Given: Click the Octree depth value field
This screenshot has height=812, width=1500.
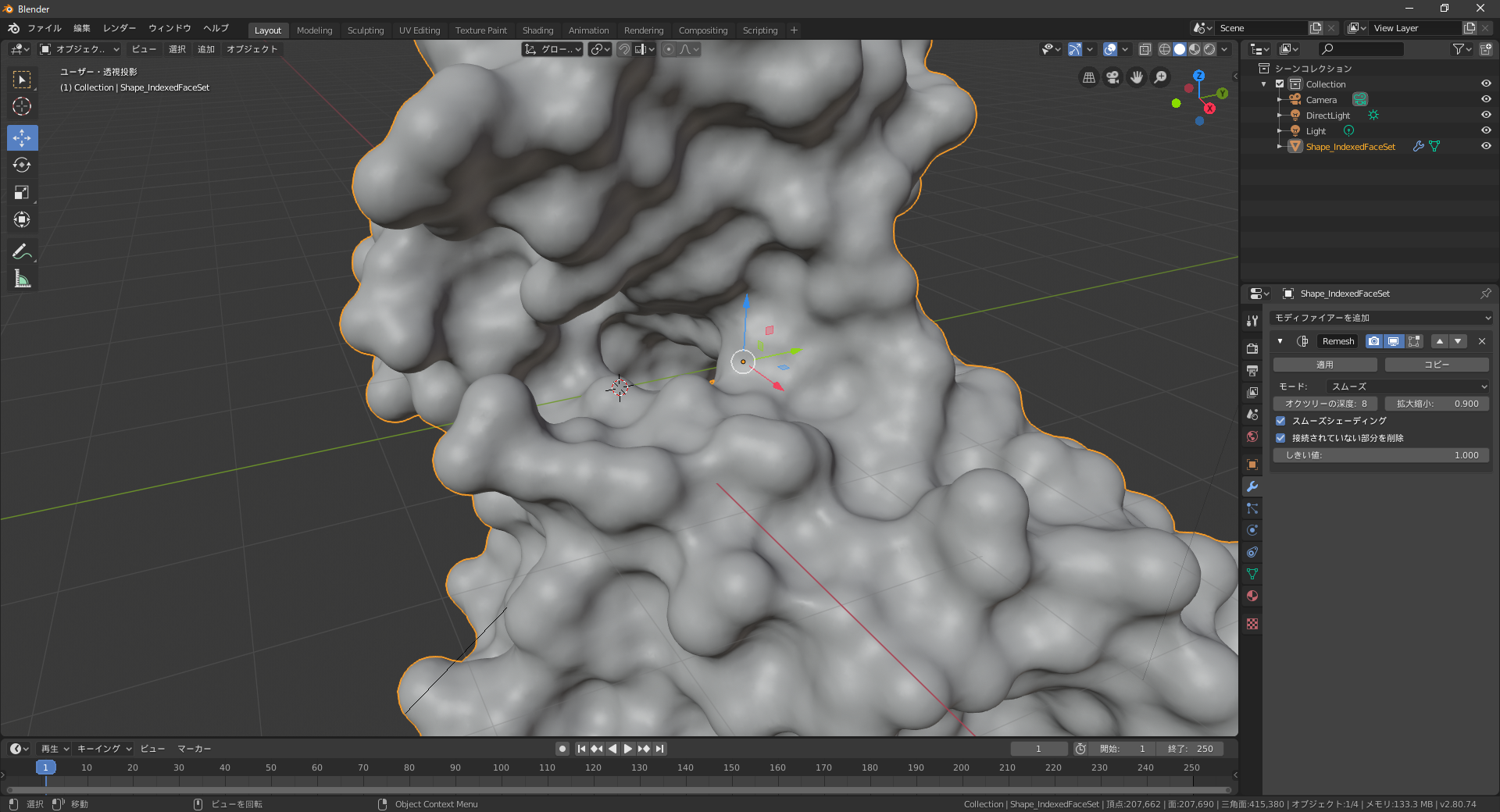Looking at the screenshot, I should click(x=1325, y=404).
